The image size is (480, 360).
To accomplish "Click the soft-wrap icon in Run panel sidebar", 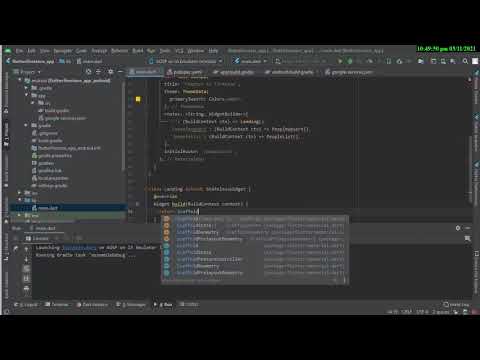I will [x=27, y=269].
